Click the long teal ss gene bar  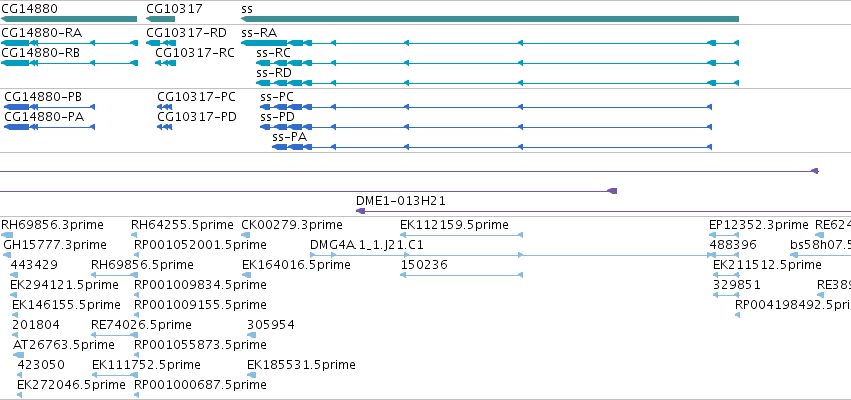(490, 19)
